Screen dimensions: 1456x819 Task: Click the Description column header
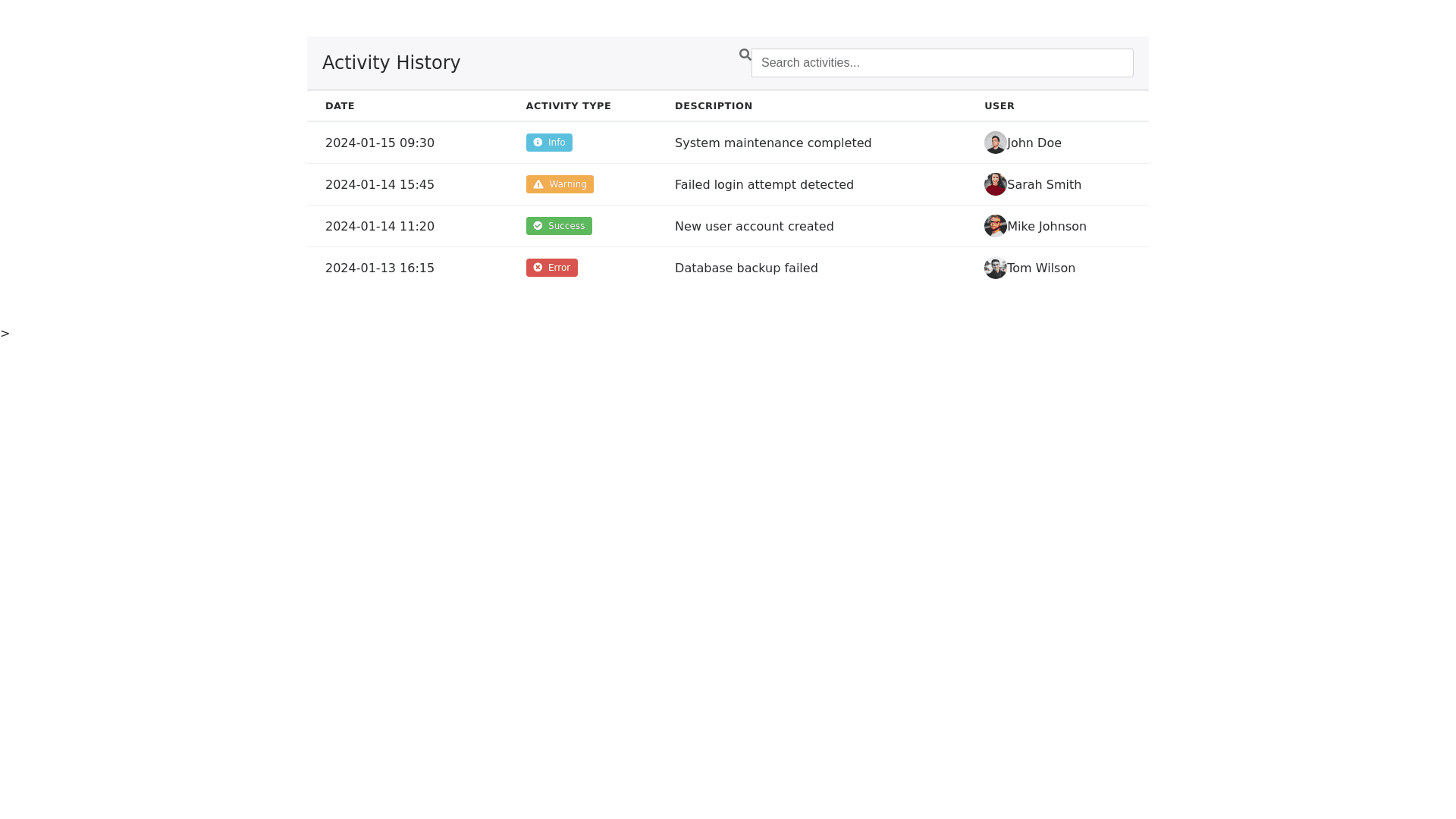point(713,106)
